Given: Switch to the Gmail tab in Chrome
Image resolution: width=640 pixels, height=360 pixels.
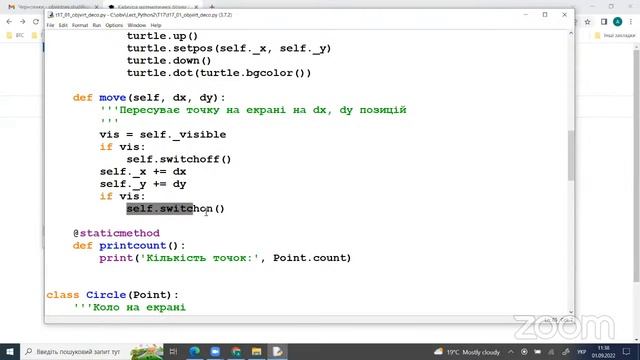Looking at the screenshot, I should coord(53,7).
